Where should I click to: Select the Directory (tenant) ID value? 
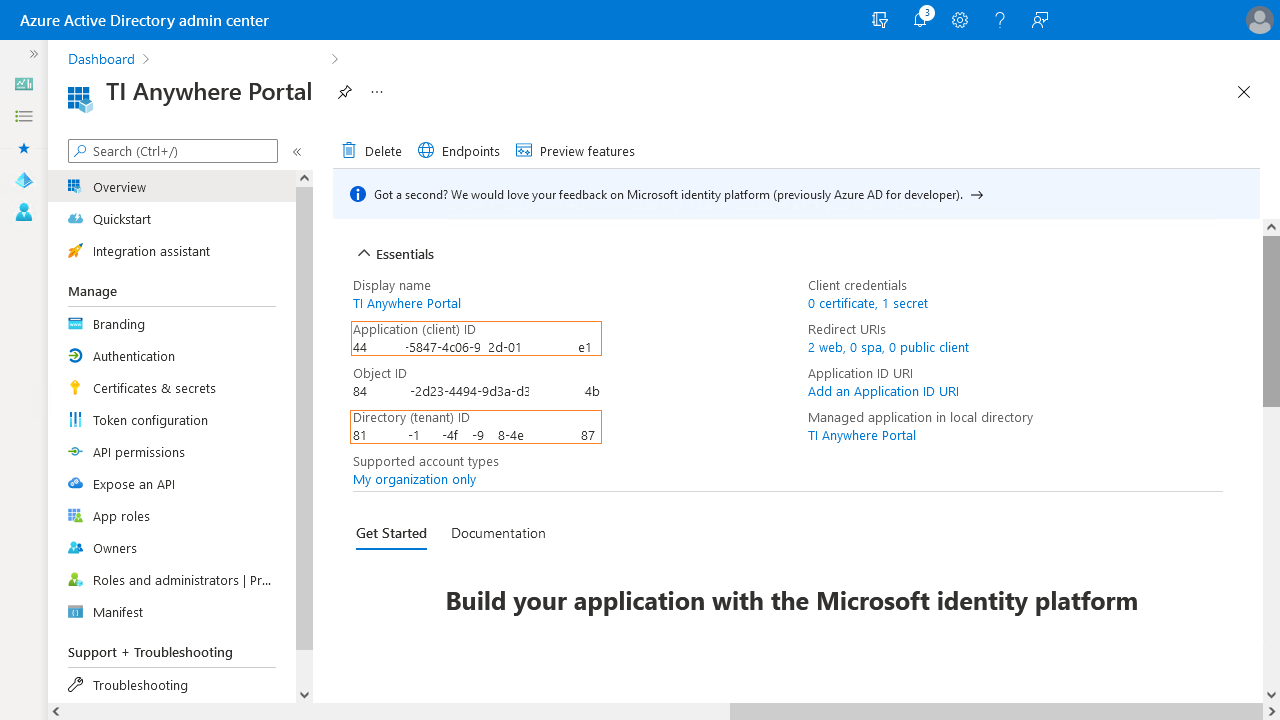[x=476, y=436]
